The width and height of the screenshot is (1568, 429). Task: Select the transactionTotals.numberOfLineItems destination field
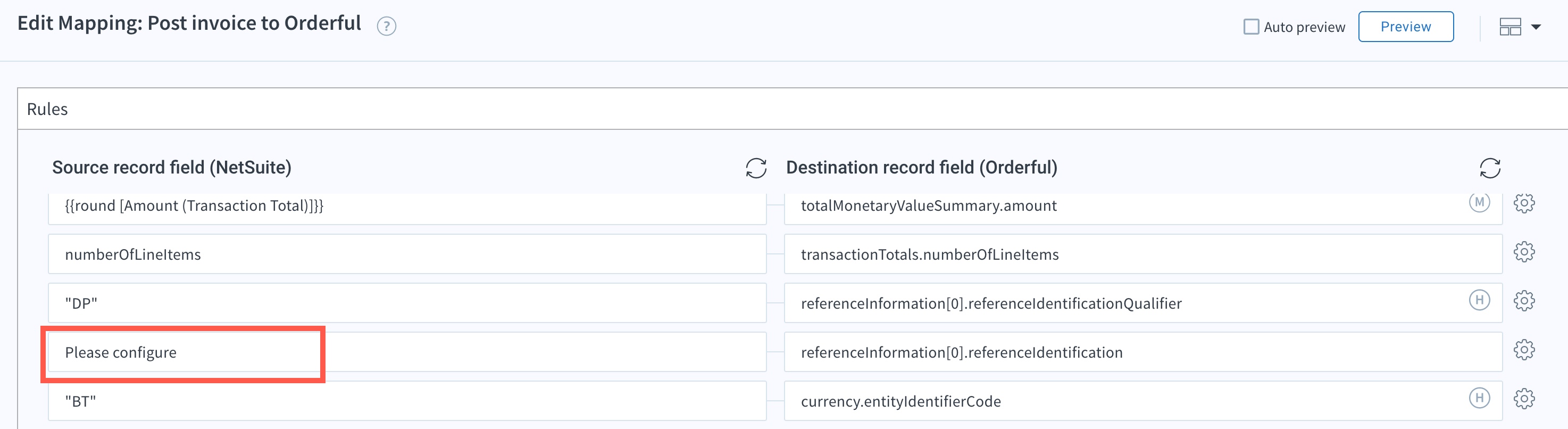point(1142,254)
